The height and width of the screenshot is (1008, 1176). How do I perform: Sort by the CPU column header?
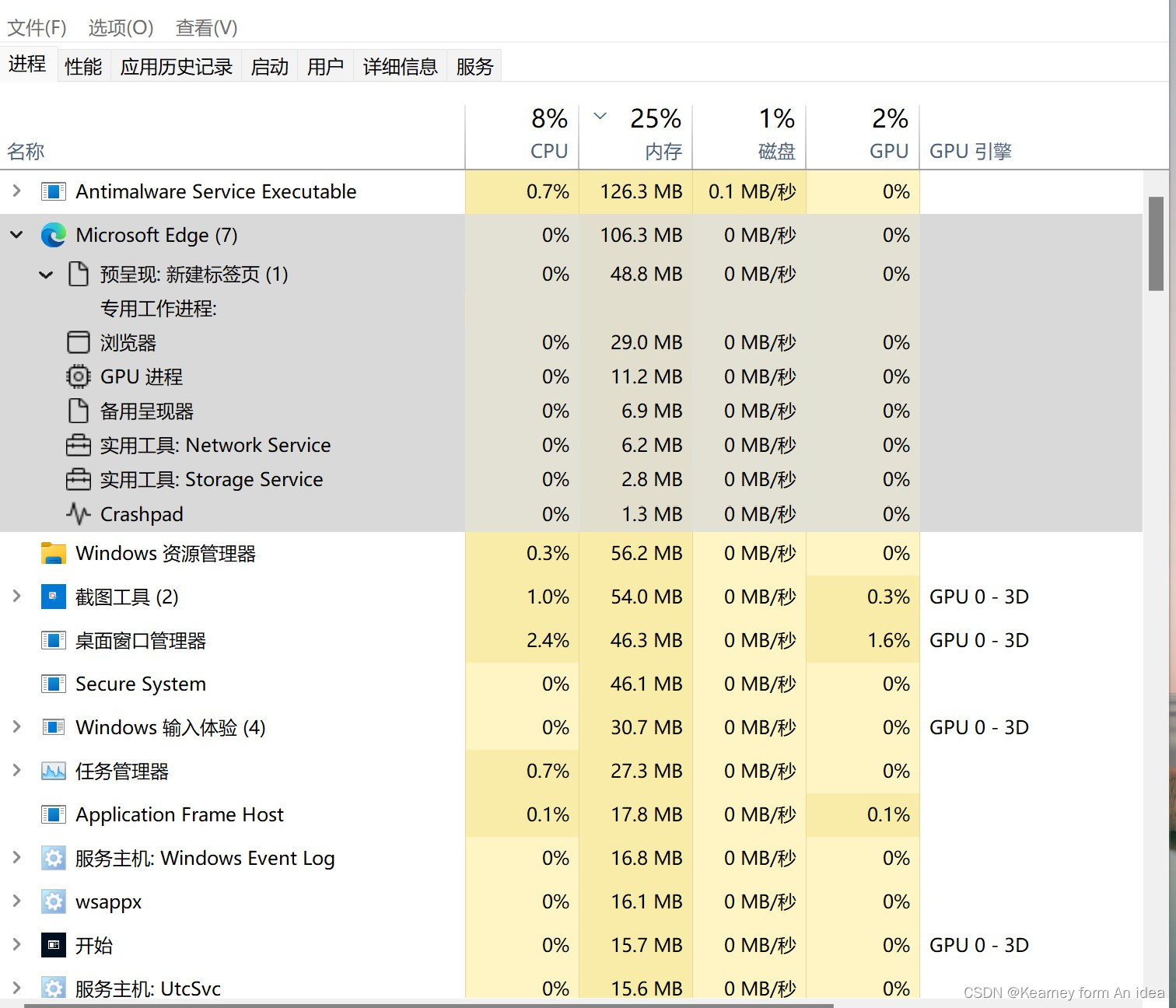click(522, 137)
